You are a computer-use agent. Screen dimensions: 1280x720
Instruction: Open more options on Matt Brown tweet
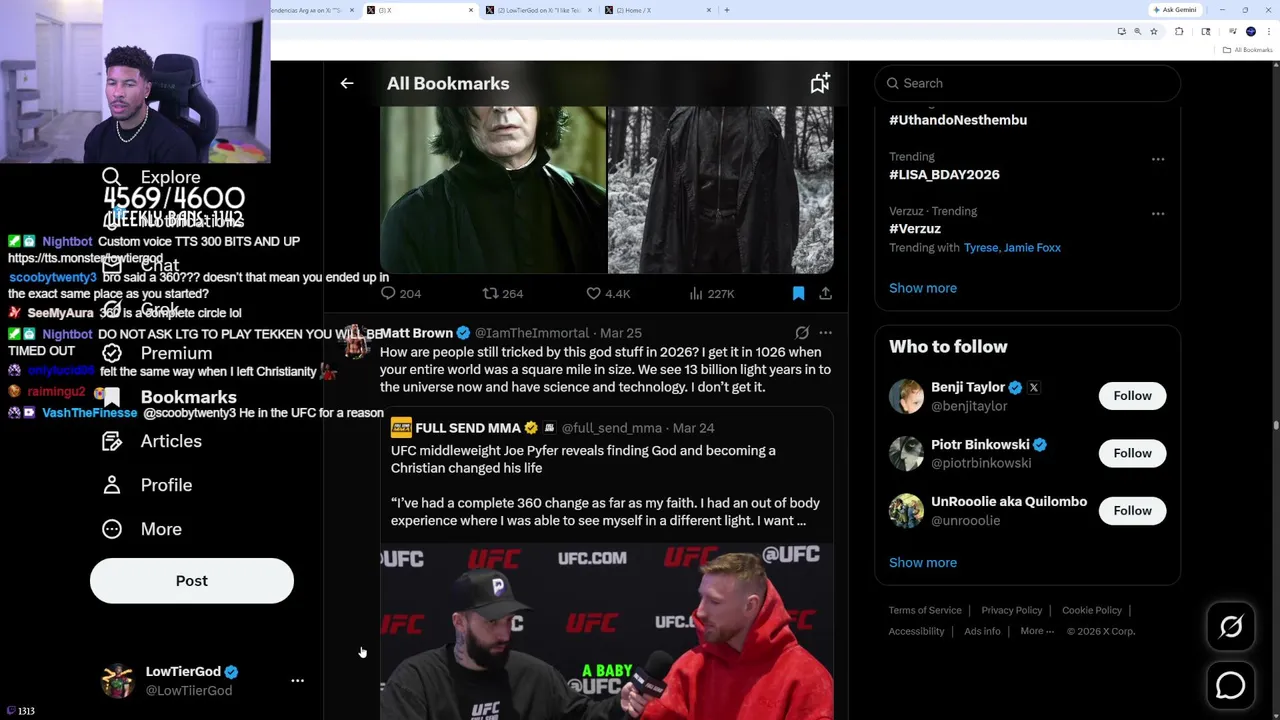tap(825, 332)
